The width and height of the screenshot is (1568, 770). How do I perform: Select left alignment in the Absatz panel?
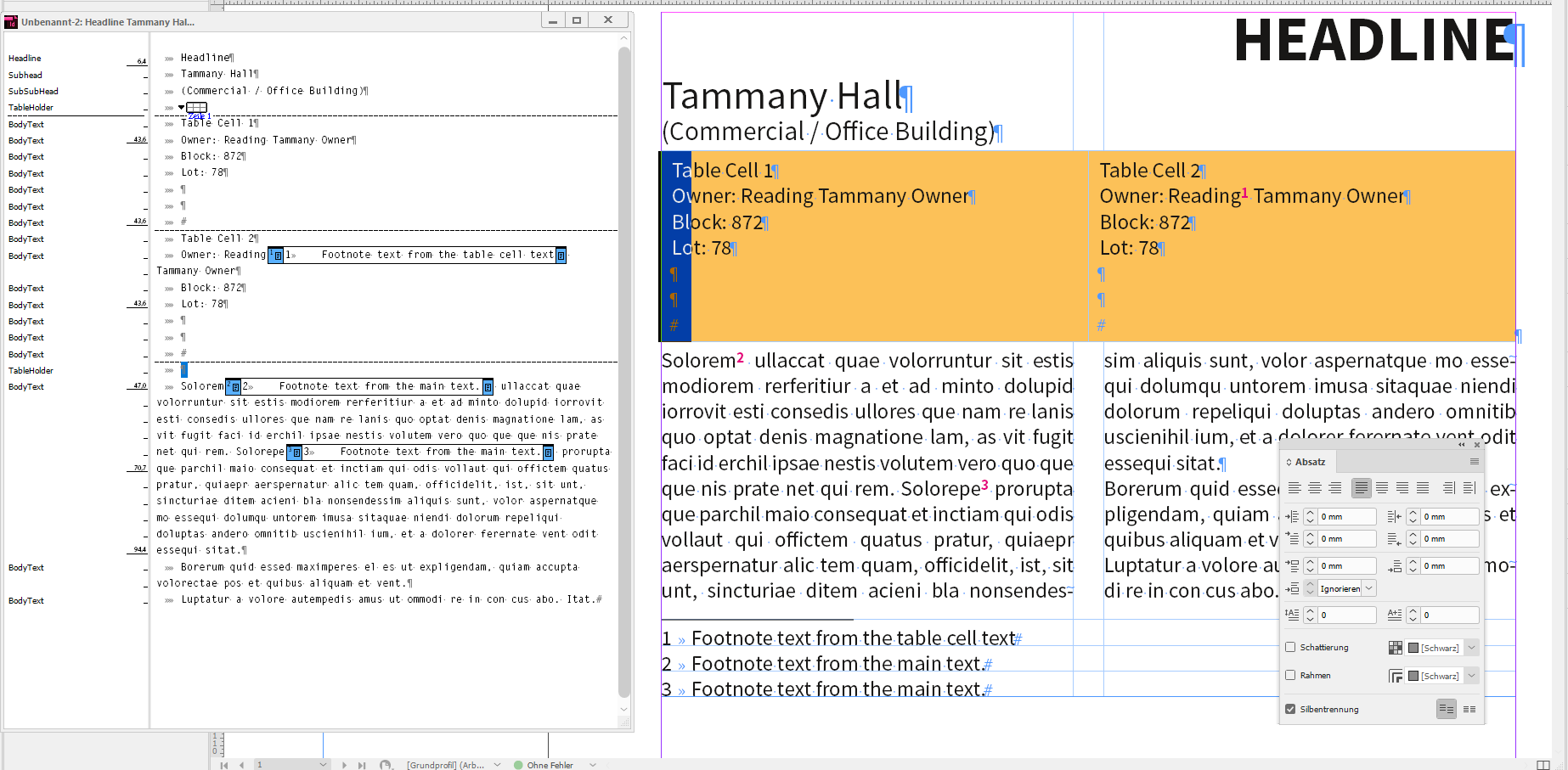click(x=1294, y=488)
